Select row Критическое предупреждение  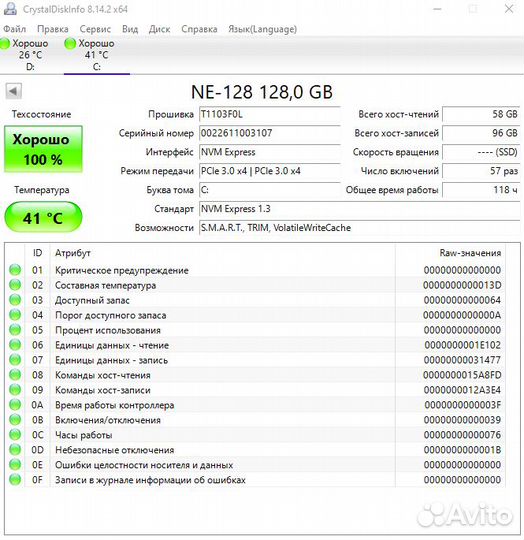pos(255,270)
